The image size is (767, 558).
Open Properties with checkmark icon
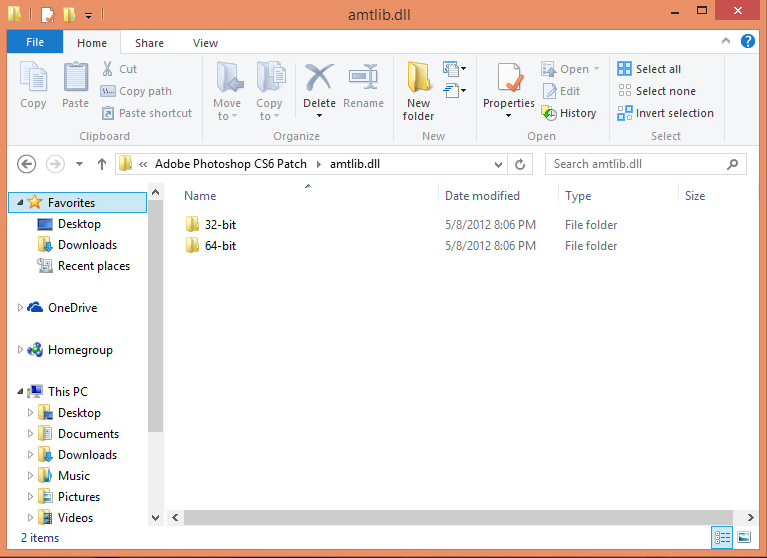point(509,77)
